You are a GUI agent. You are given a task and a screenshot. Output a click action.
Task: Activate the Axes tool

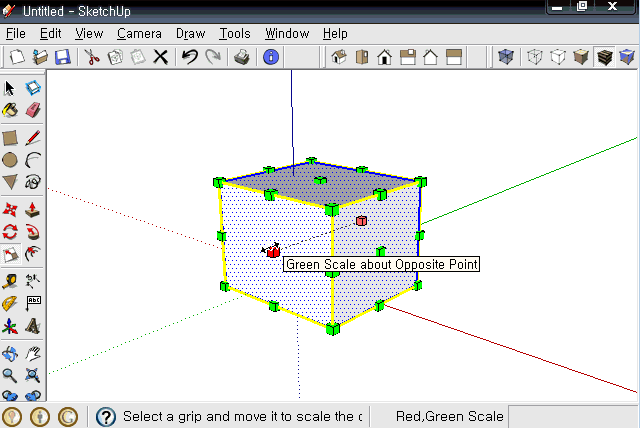[x=10, y=326]
